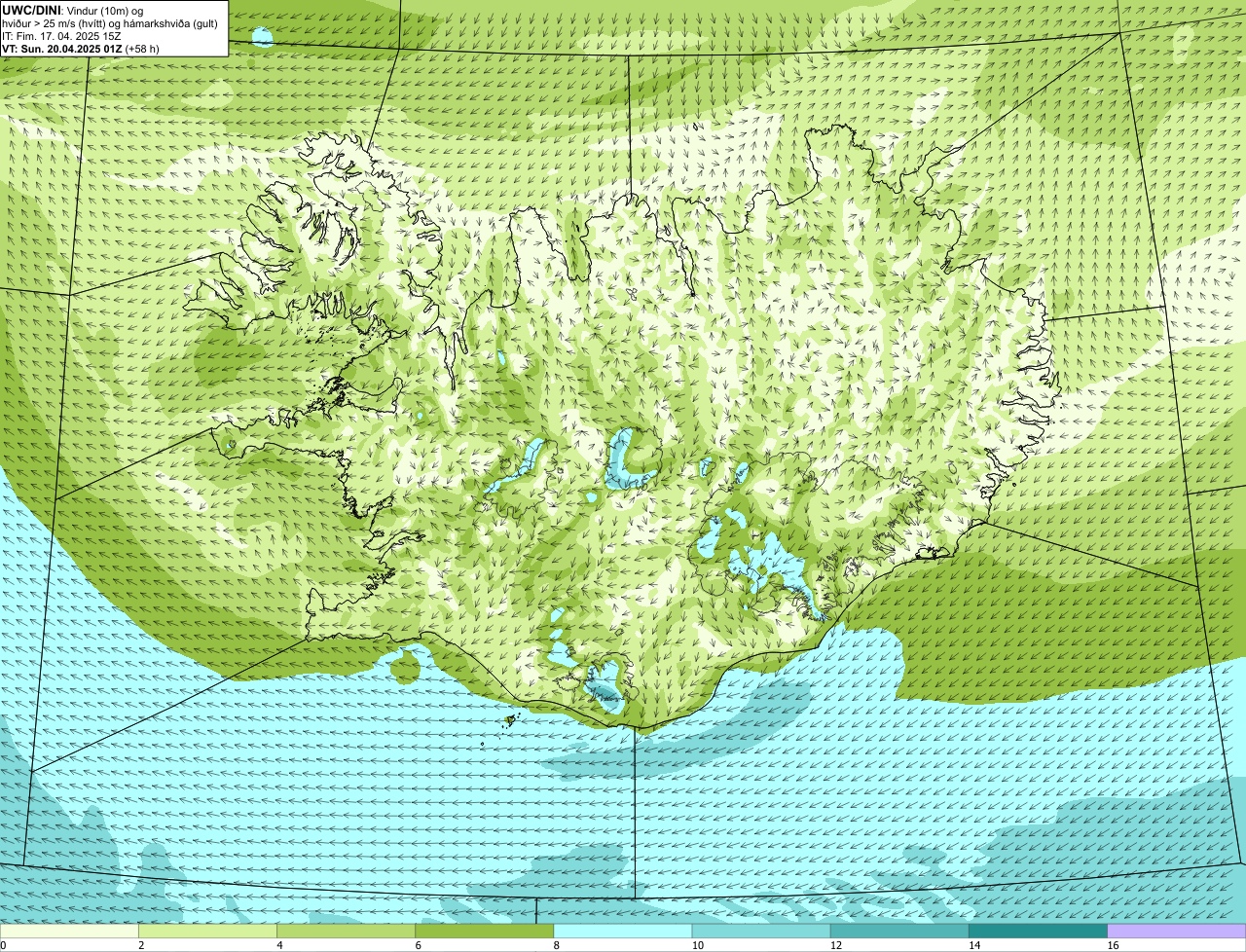Click the medium green 4–6 m/s legend swatch
1246x952 pixels.
tap(347, 931)
